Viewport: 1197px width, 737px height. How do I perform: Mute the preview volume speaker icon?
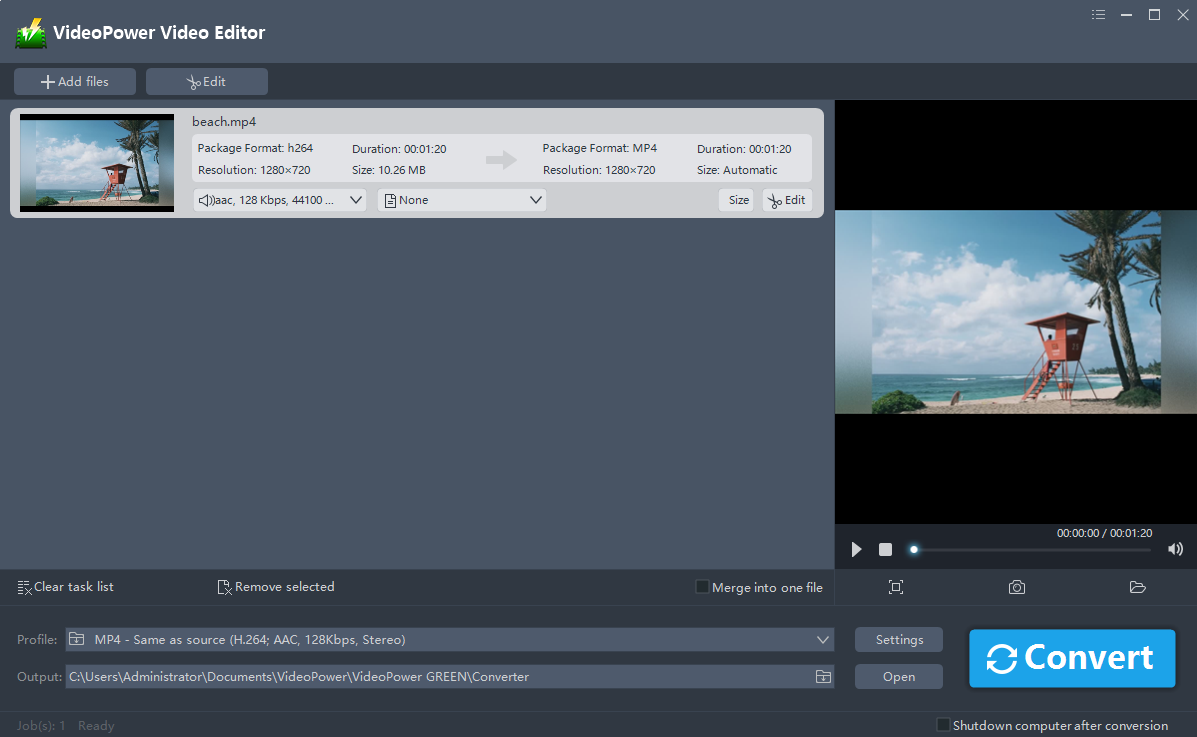pyautogui.click(x=1175, y=549)
